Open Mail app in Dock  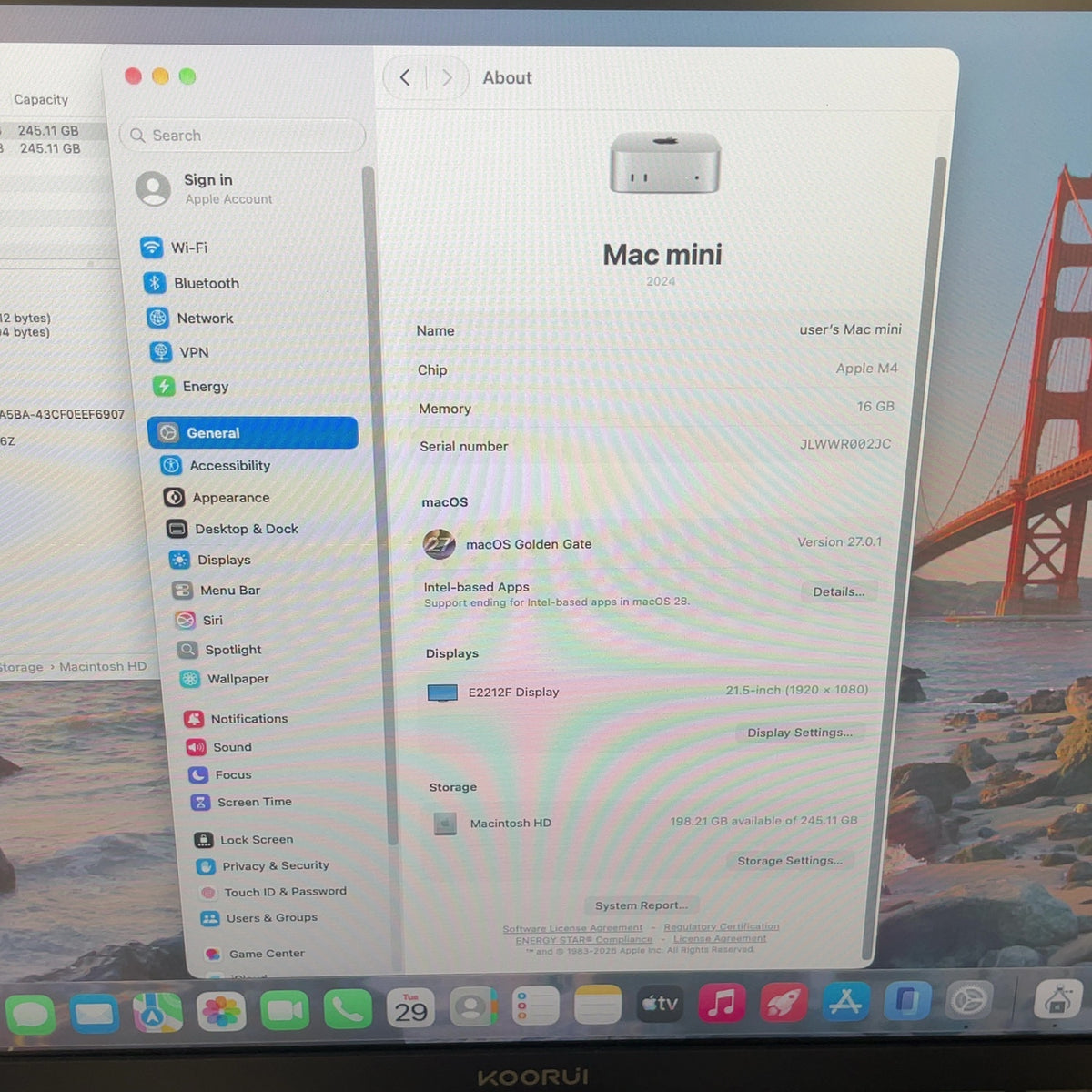[x=95, y=1012]
